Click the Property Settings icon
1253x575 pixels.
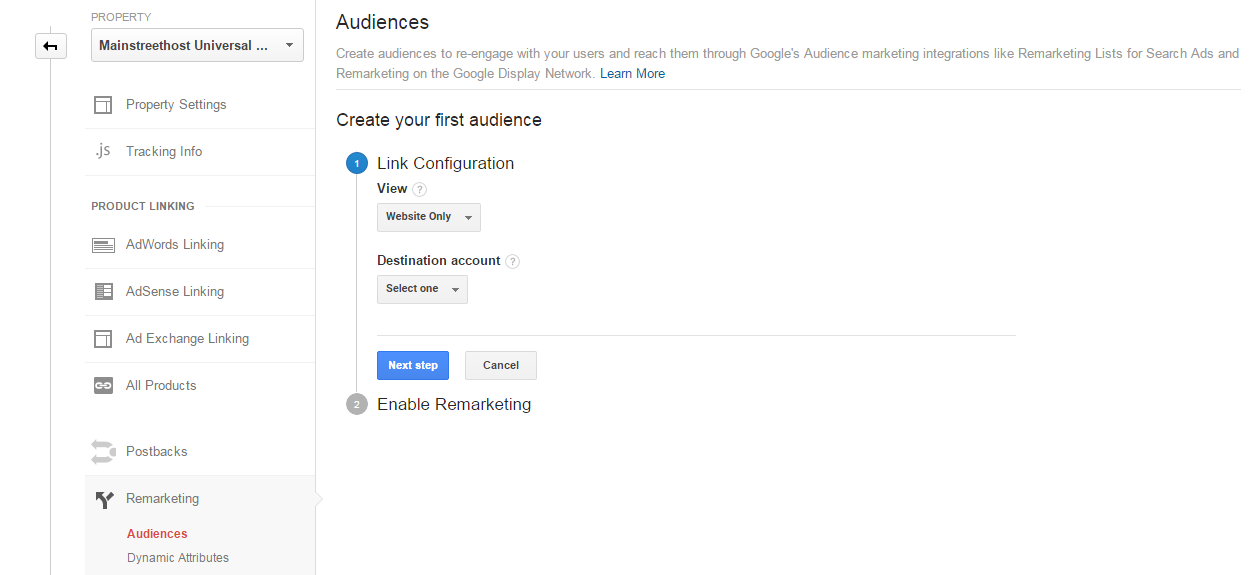tap(103, 105)
